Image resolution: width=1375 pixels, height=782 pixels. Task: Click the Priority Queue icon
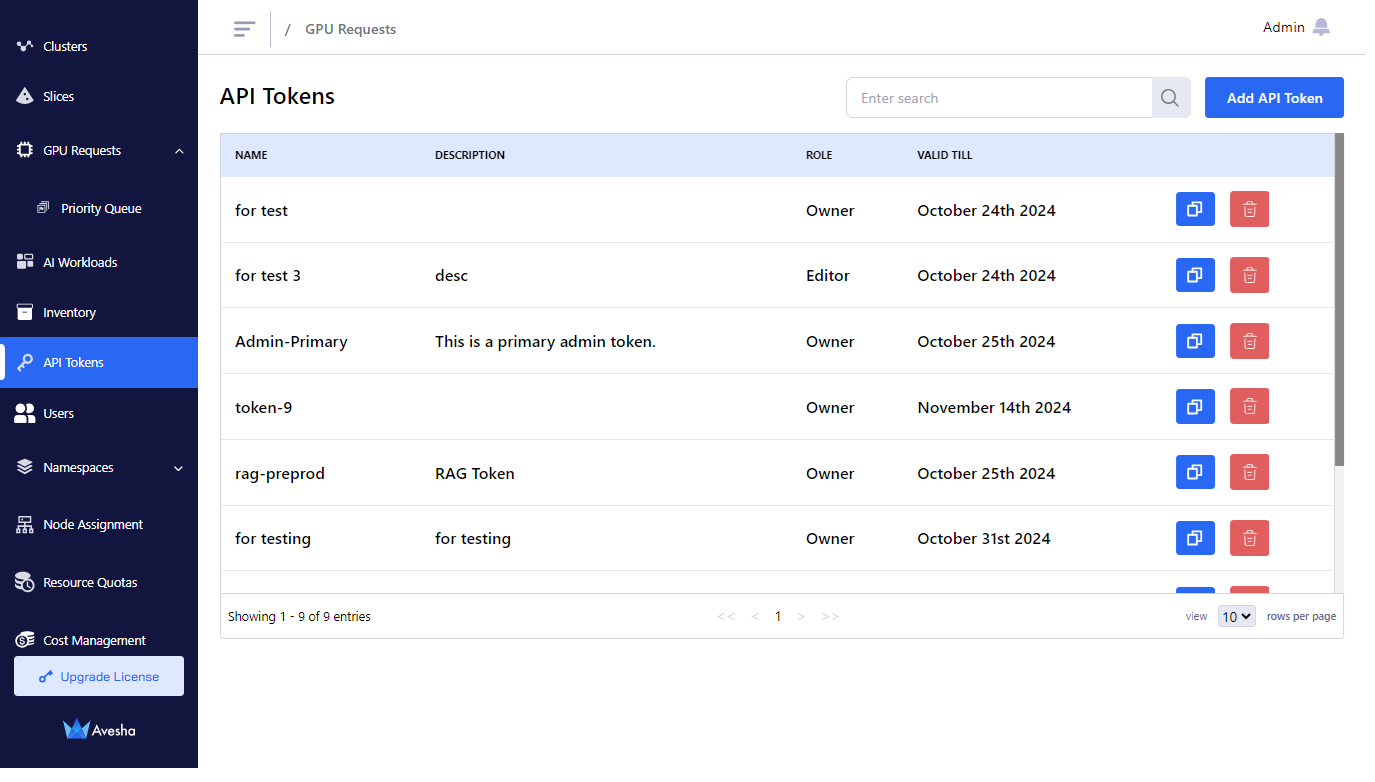point(43,208)
